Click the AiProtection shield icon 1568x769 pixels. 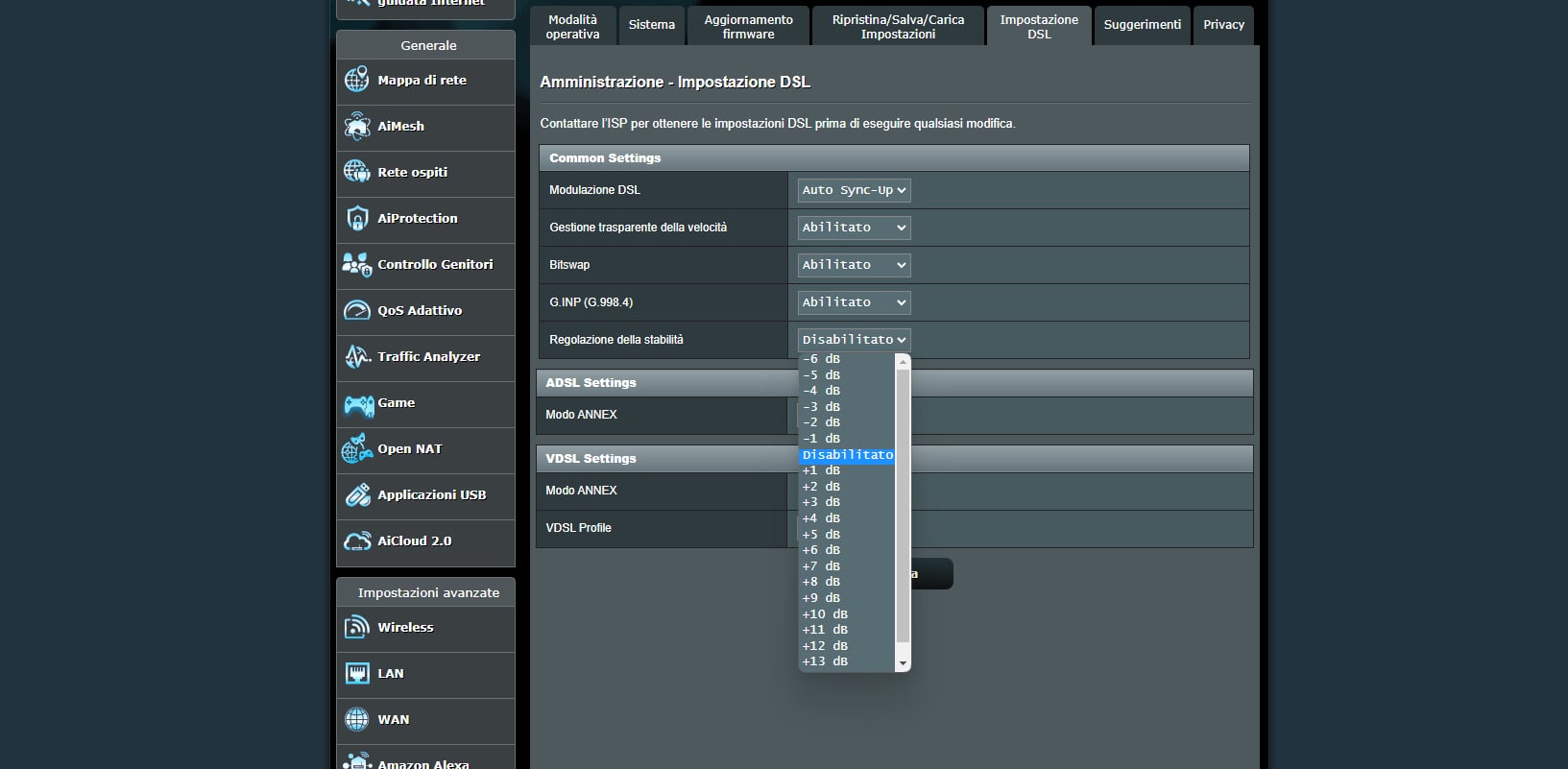click(x=356, y=218)
